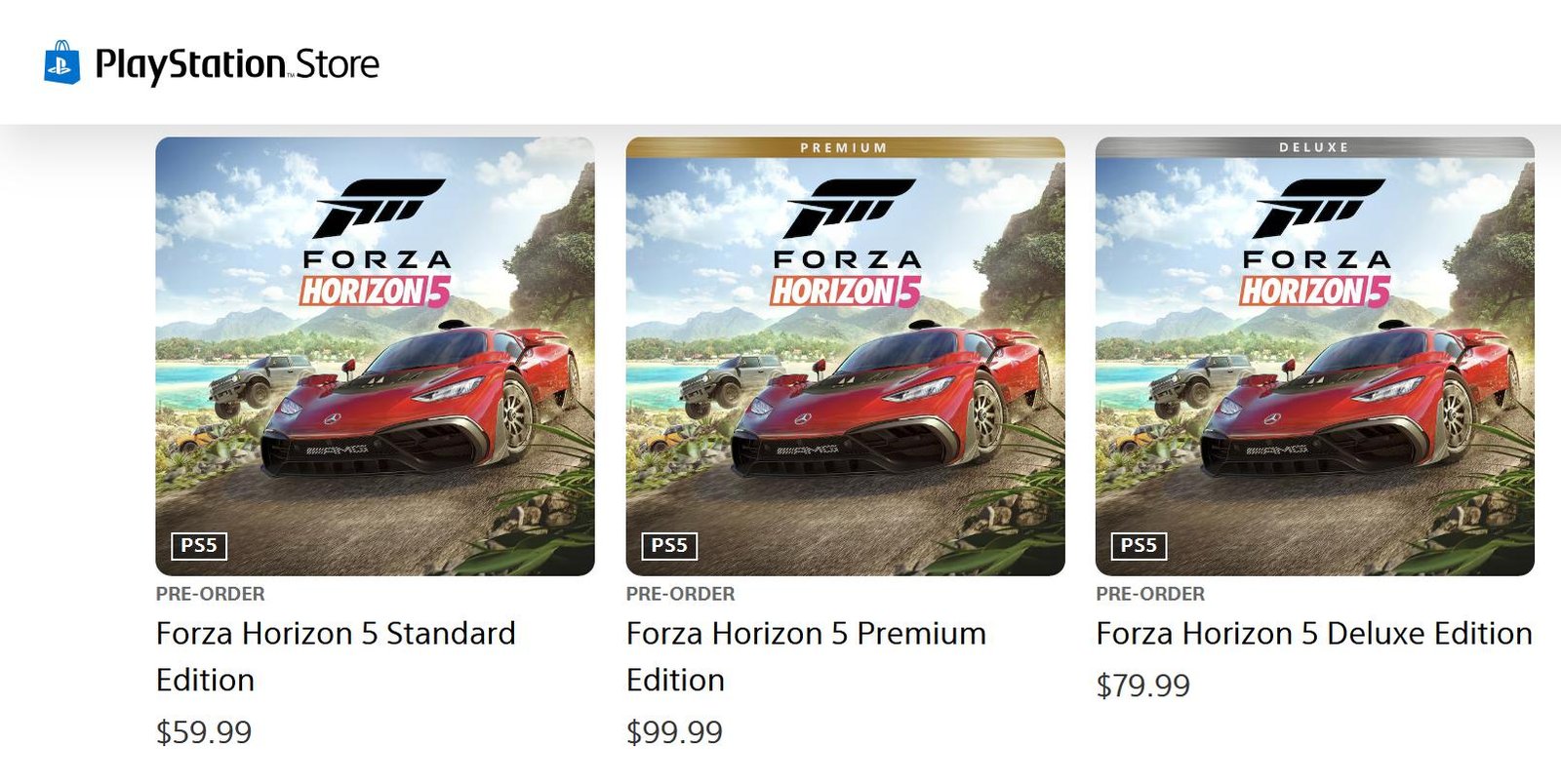
Task: Open the Forza Horizon 5 Deluxe Edition title
Action: pos(1313,634)
